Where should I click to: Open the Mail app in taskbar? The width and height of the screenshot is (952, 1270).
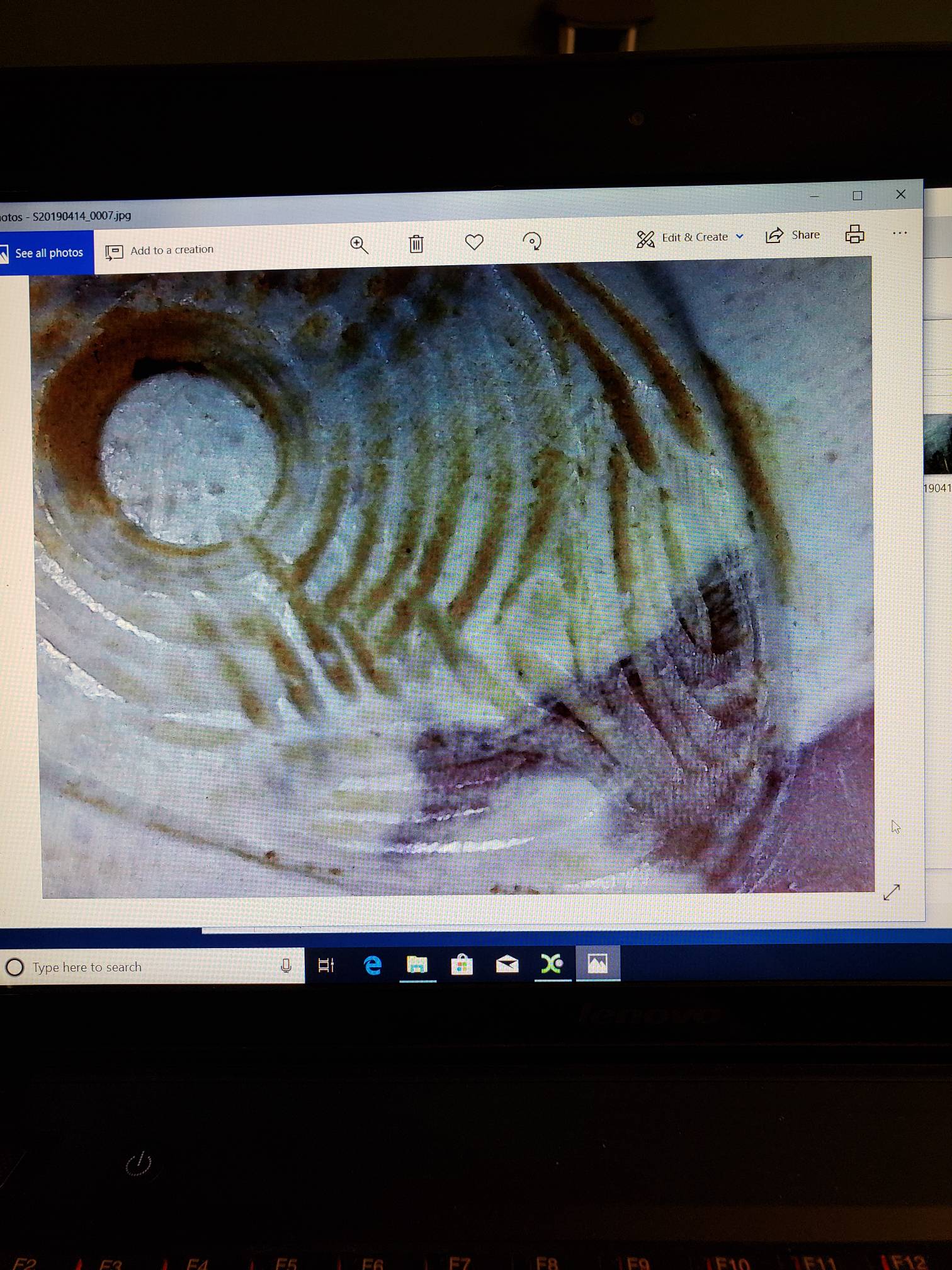[507, 964]
